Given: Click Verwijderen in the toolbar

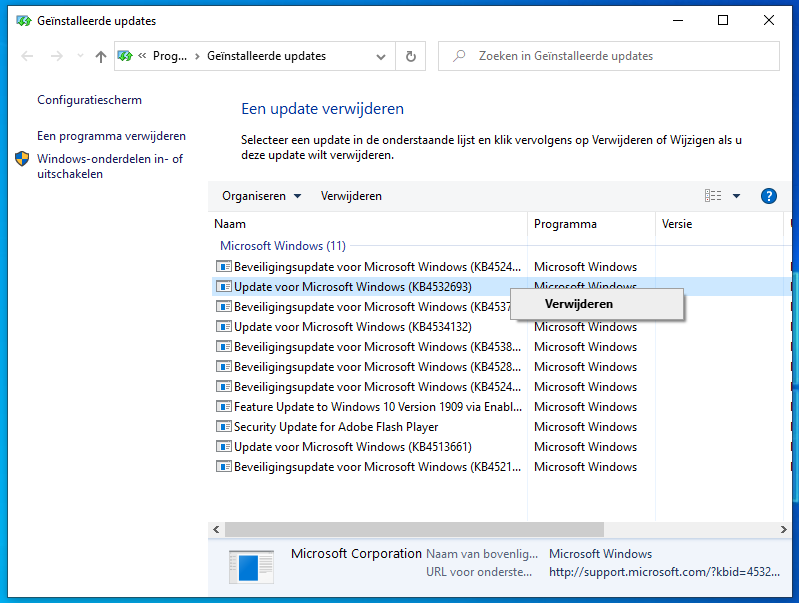Looking at the screenshot, I should pyautogui.click(x=351, y=196).
